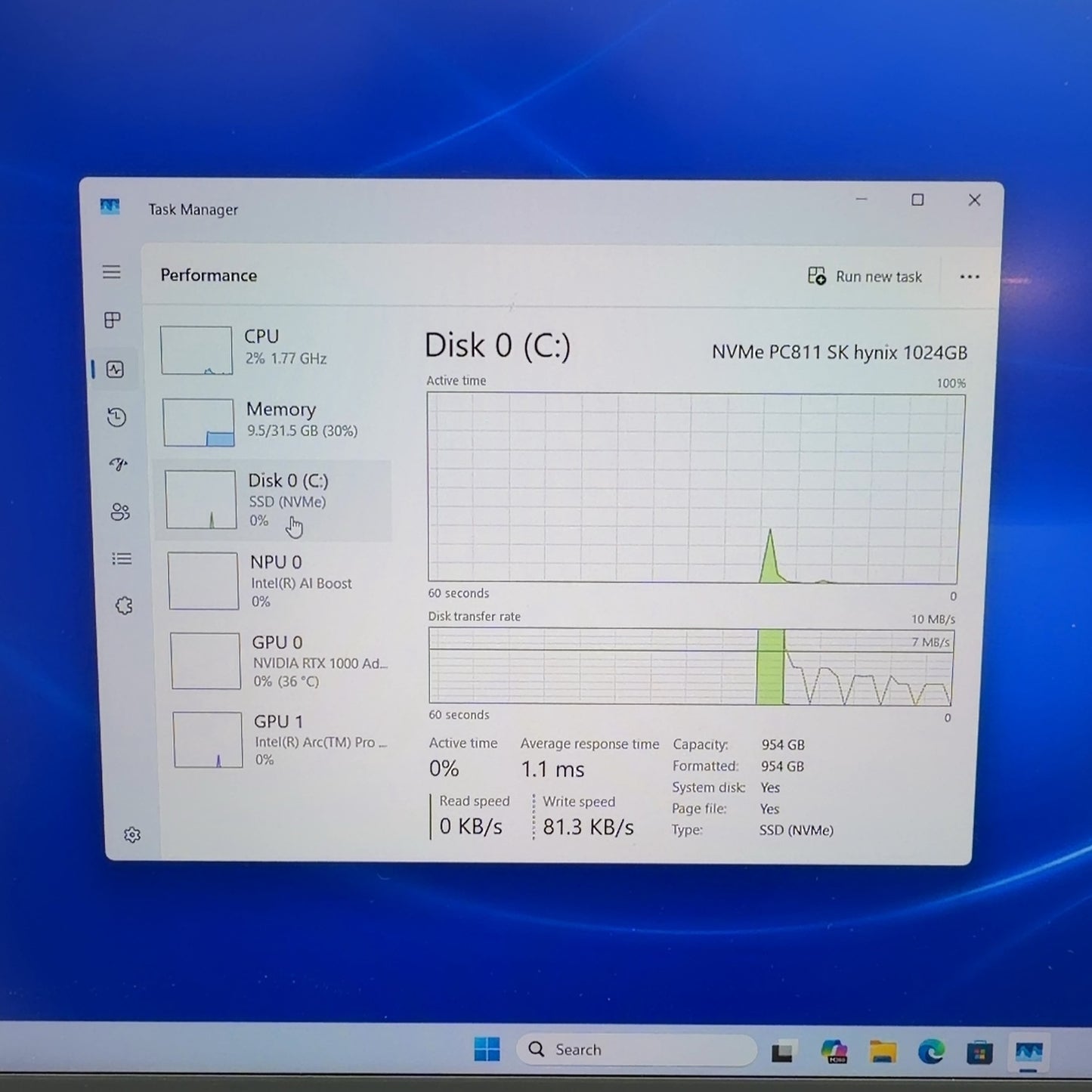The image size is (1092, 1092).
Task: Select the Performance page icon
Action: [x=115, y=369]
